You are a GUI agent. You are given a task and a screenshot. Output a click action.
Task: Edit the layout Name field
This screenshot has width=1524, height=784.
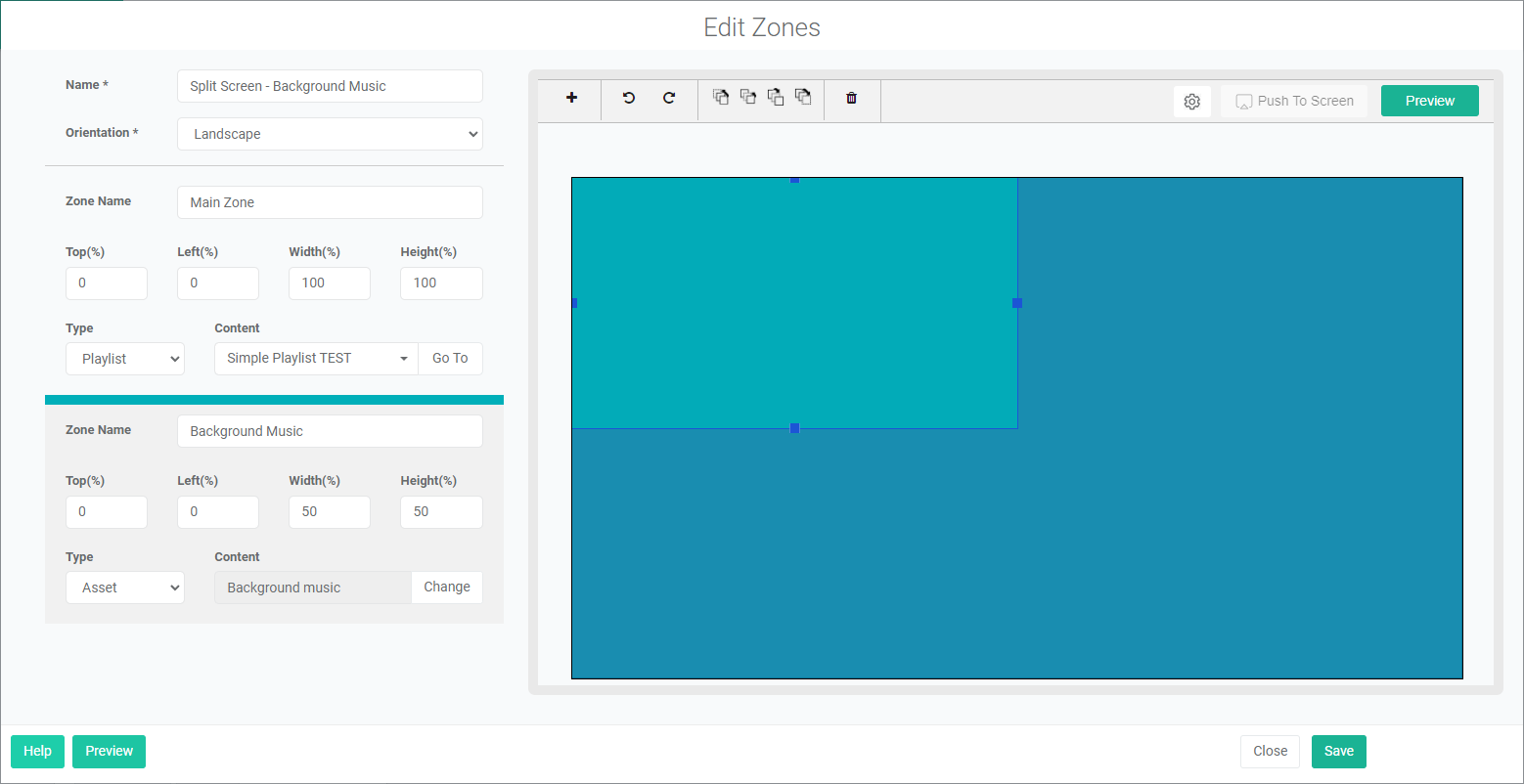(330, 86)
